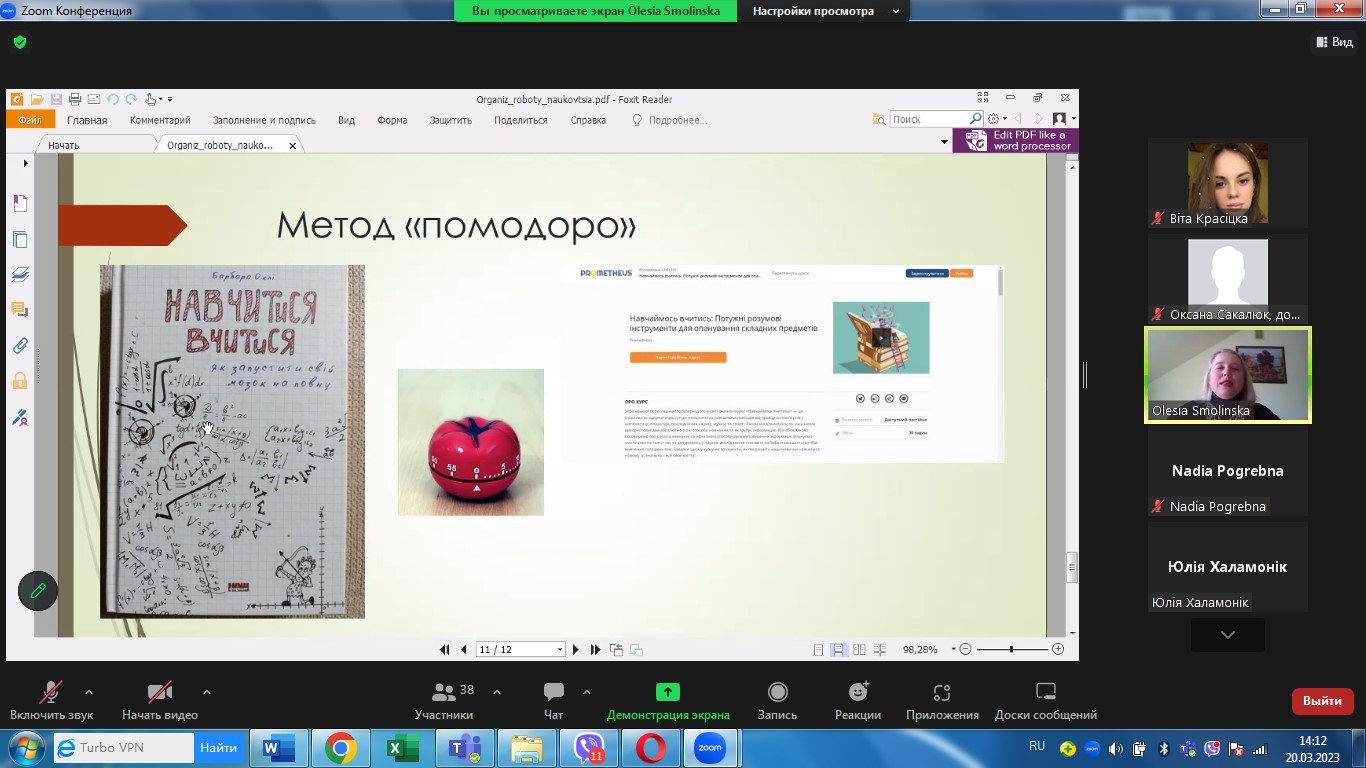Click the green annotation pencil icon
Viewport: 1366px width, 768px height.
point(38,591)
